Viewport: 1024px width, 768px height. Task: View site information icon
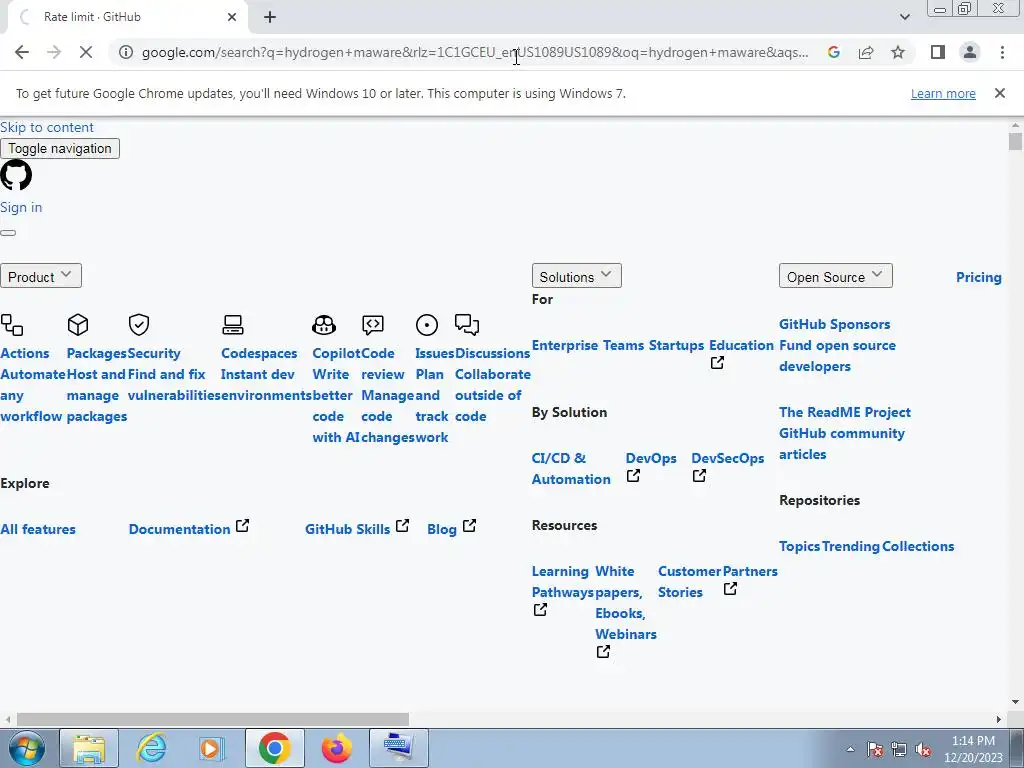click(x=126, y=52)
